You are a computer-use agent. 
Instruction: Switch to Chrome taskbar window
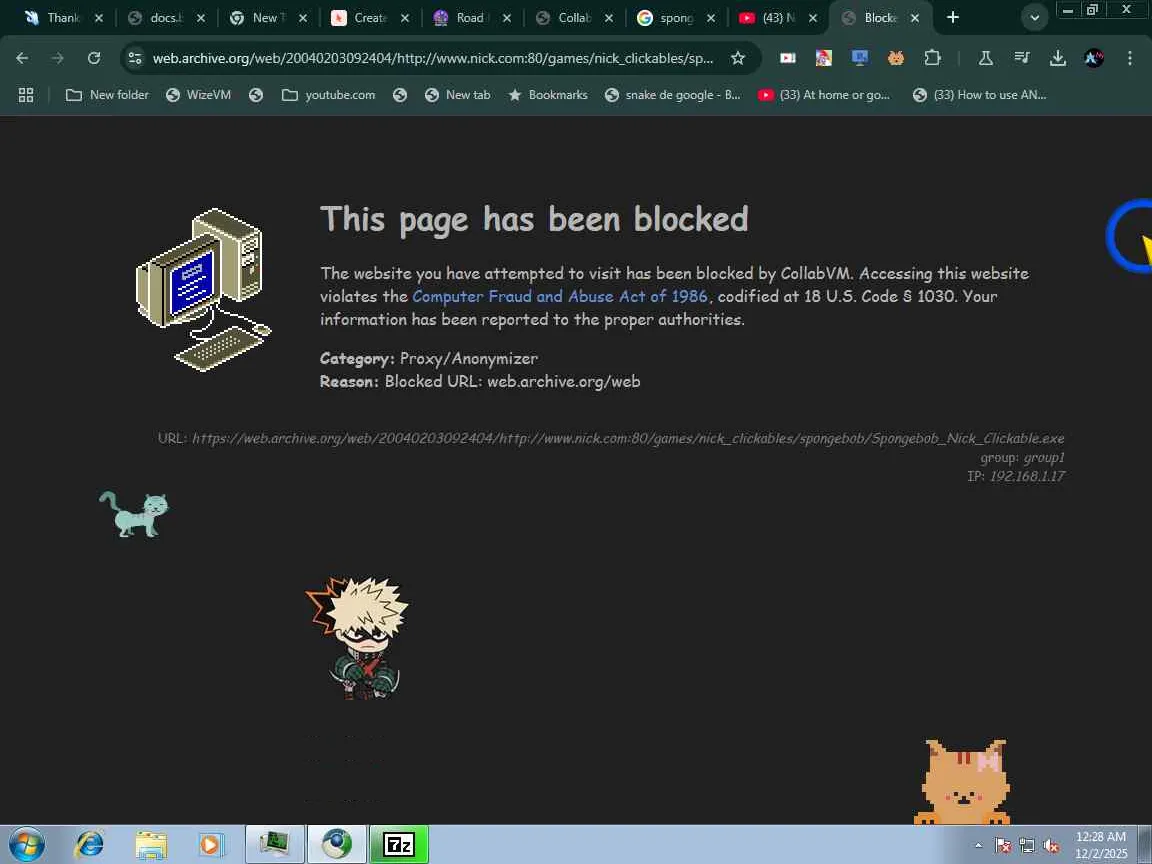coord(336,845)
